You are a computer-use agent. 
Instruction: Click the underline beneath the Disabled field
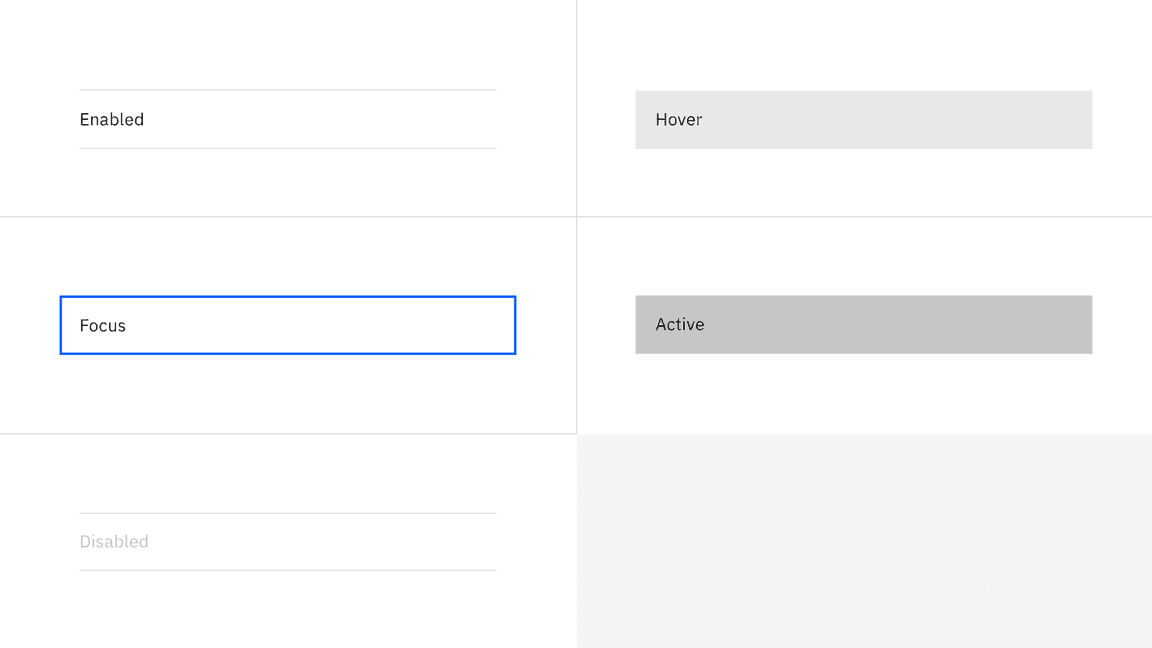click(x=287, y=570)
